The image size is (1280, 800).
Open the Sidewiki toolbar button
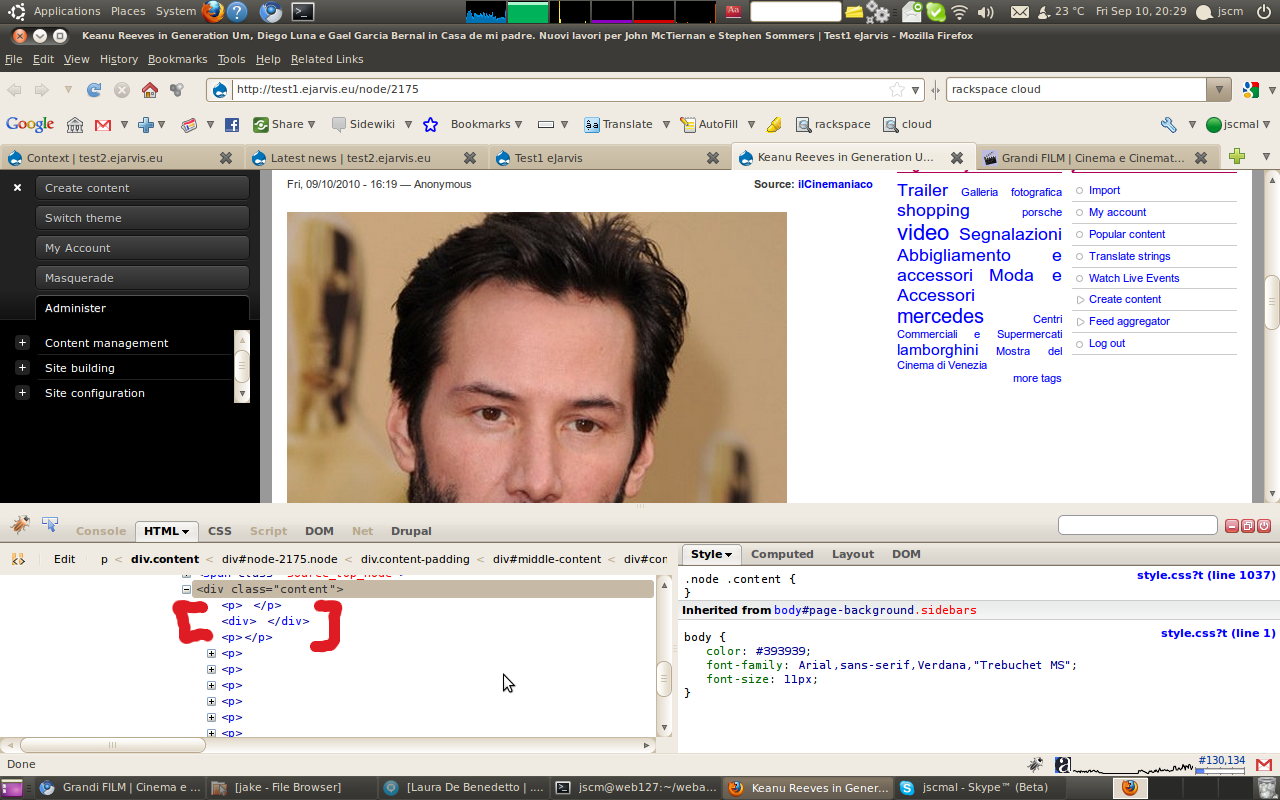point(363,125)
